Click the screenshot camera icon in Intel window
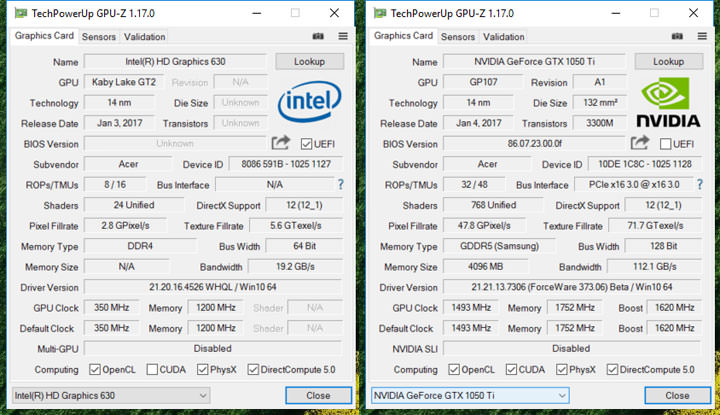Screen dimensions: 720x415 [318, 37]
